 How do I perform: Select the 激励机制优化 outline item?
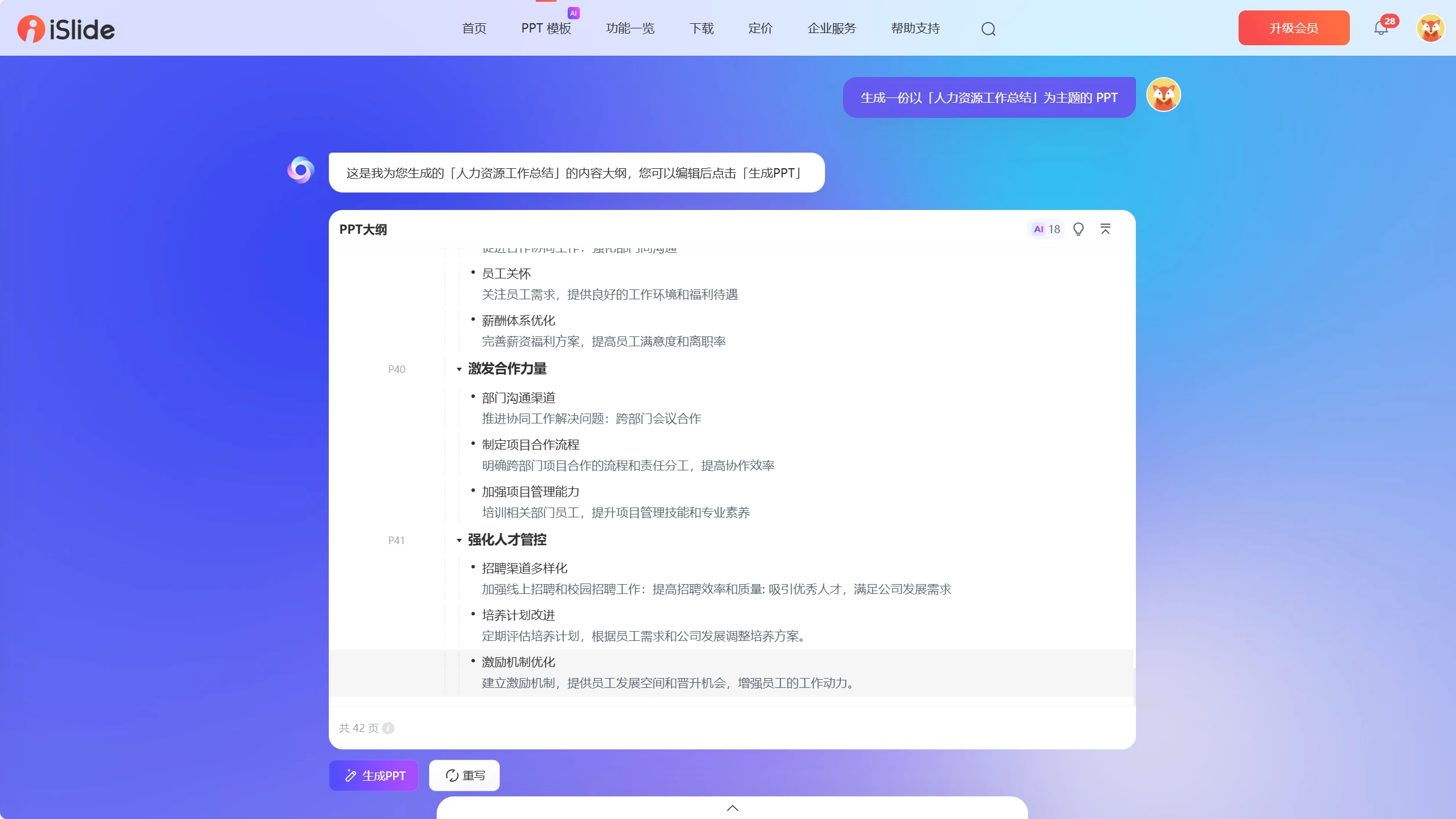click(518, 662)
